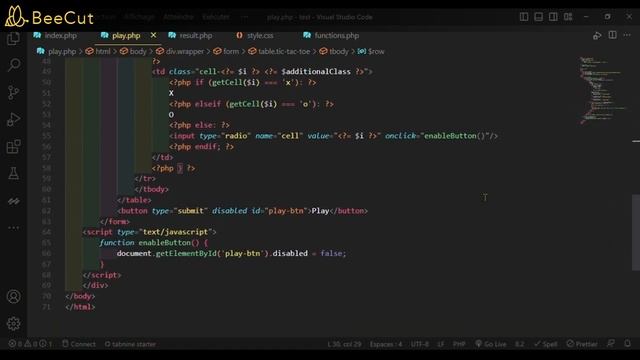Change language mode PHP in status bar
Image resolution: width=640 pixels, height=360 pixels.
coord(459,344)
